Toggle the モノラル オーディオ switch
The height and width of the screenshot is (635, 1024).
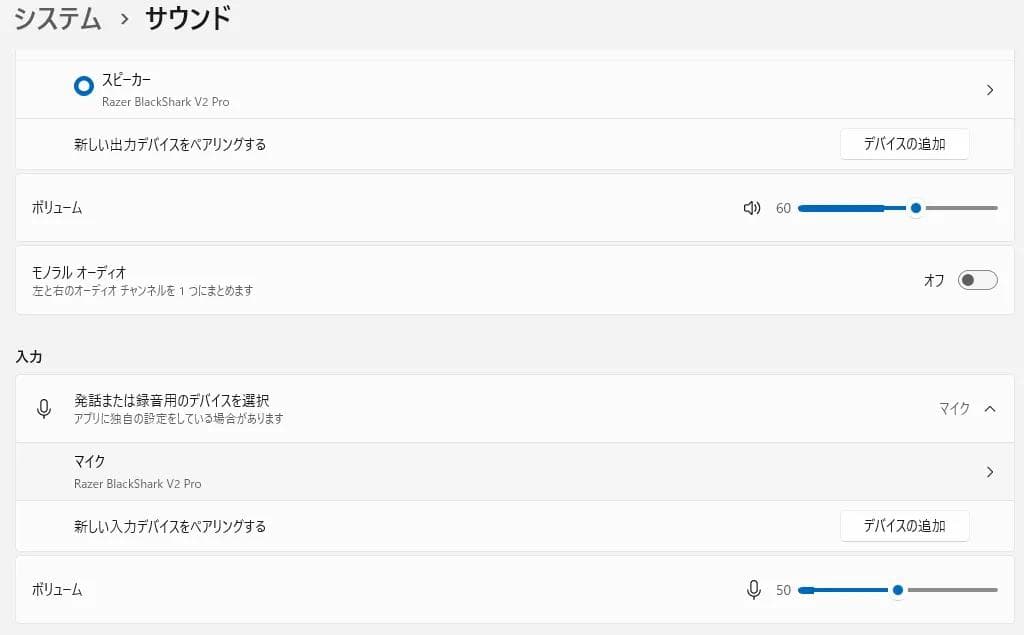[x=977, y=280]
